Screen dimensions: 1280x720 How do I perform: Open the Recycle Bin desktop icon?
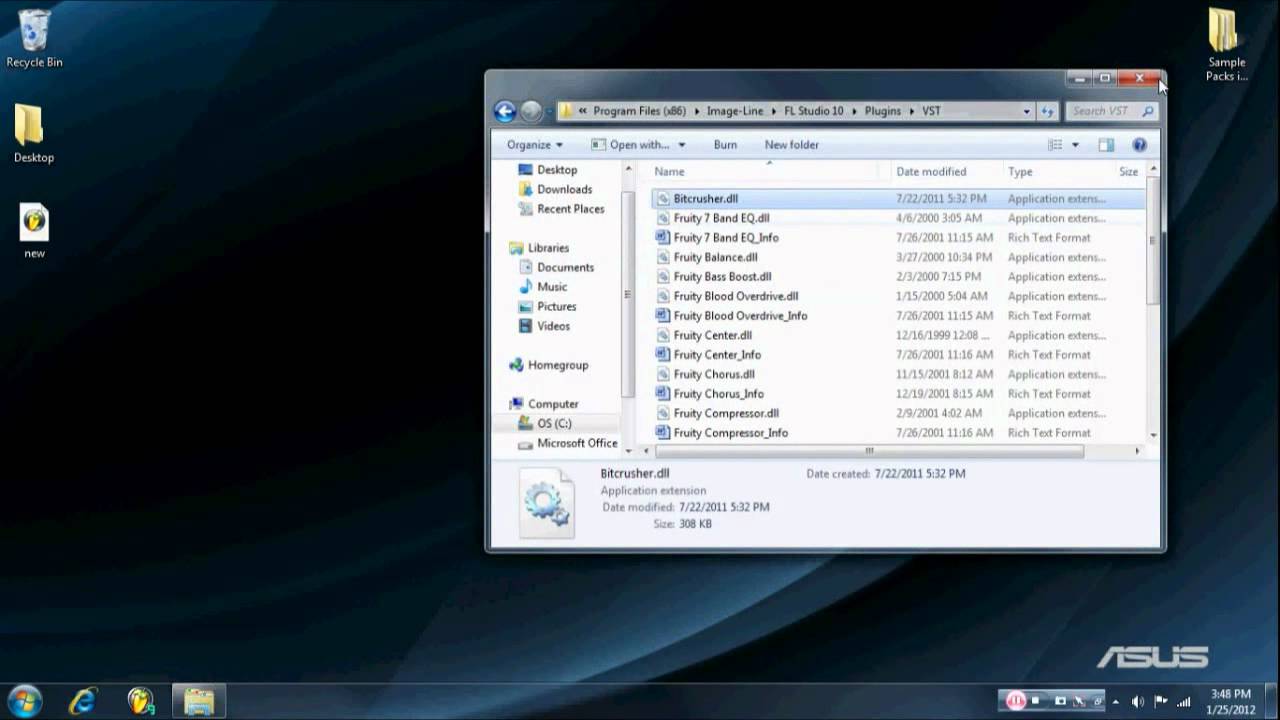point(34,39)
